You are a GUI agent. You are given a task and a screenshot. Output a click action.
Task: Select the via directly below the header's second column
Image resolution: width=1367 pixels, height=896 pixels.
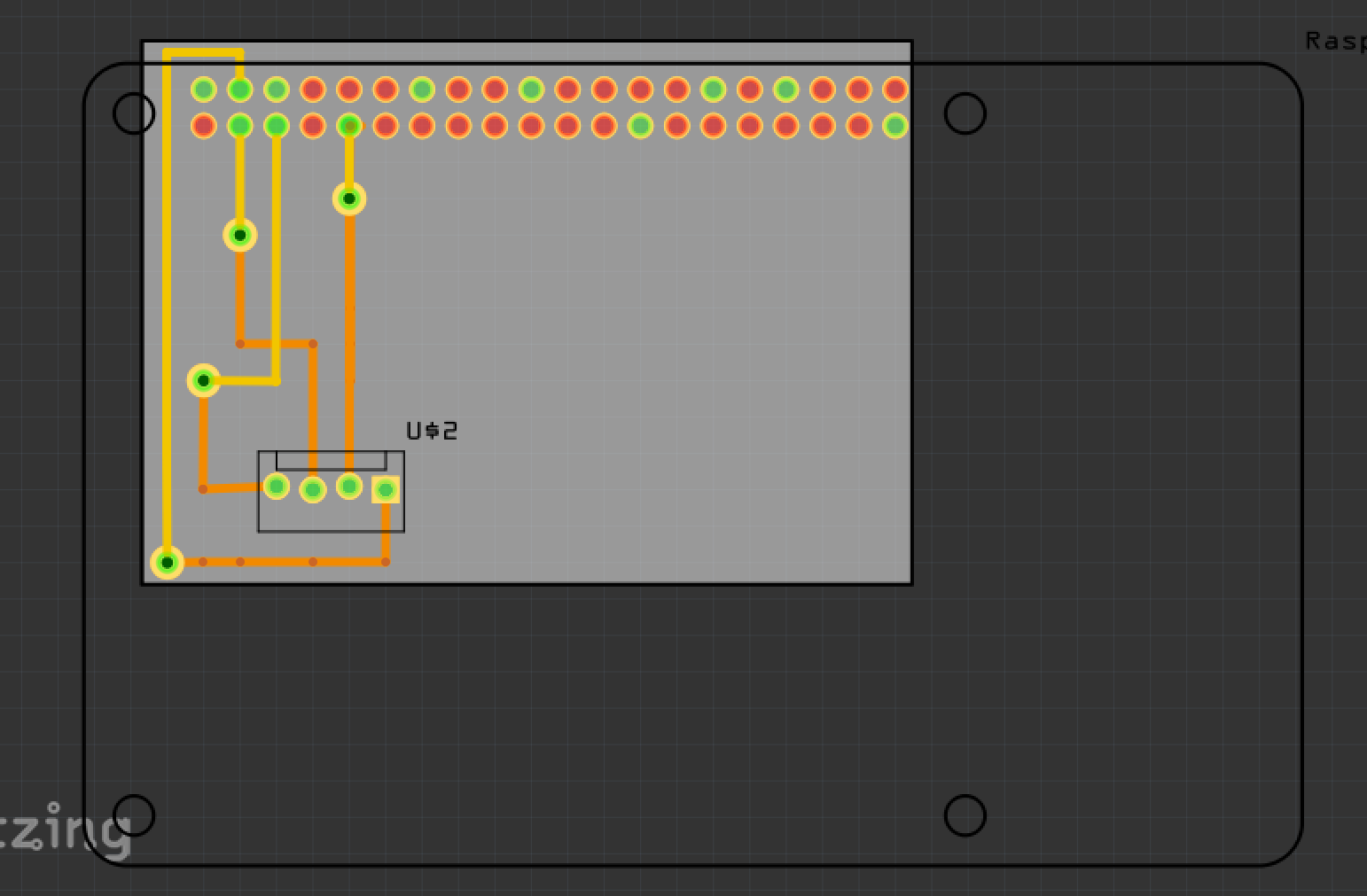[x=240, y=235]
